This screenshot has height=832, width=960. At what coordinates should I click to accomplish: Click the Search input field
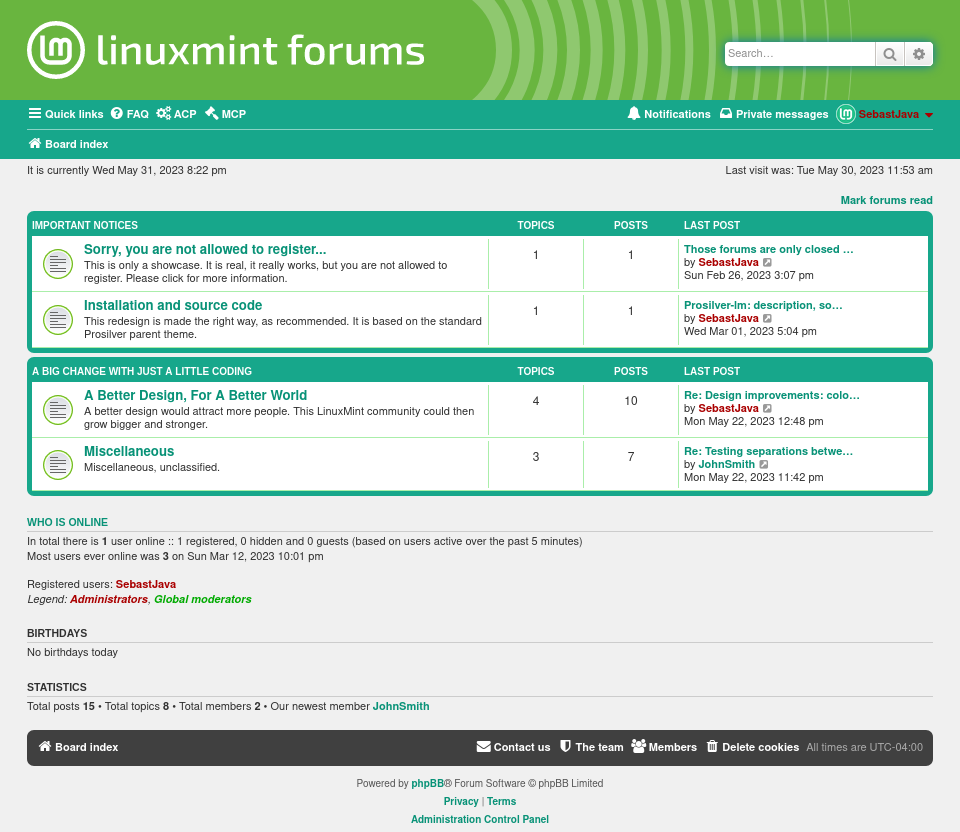800,54
